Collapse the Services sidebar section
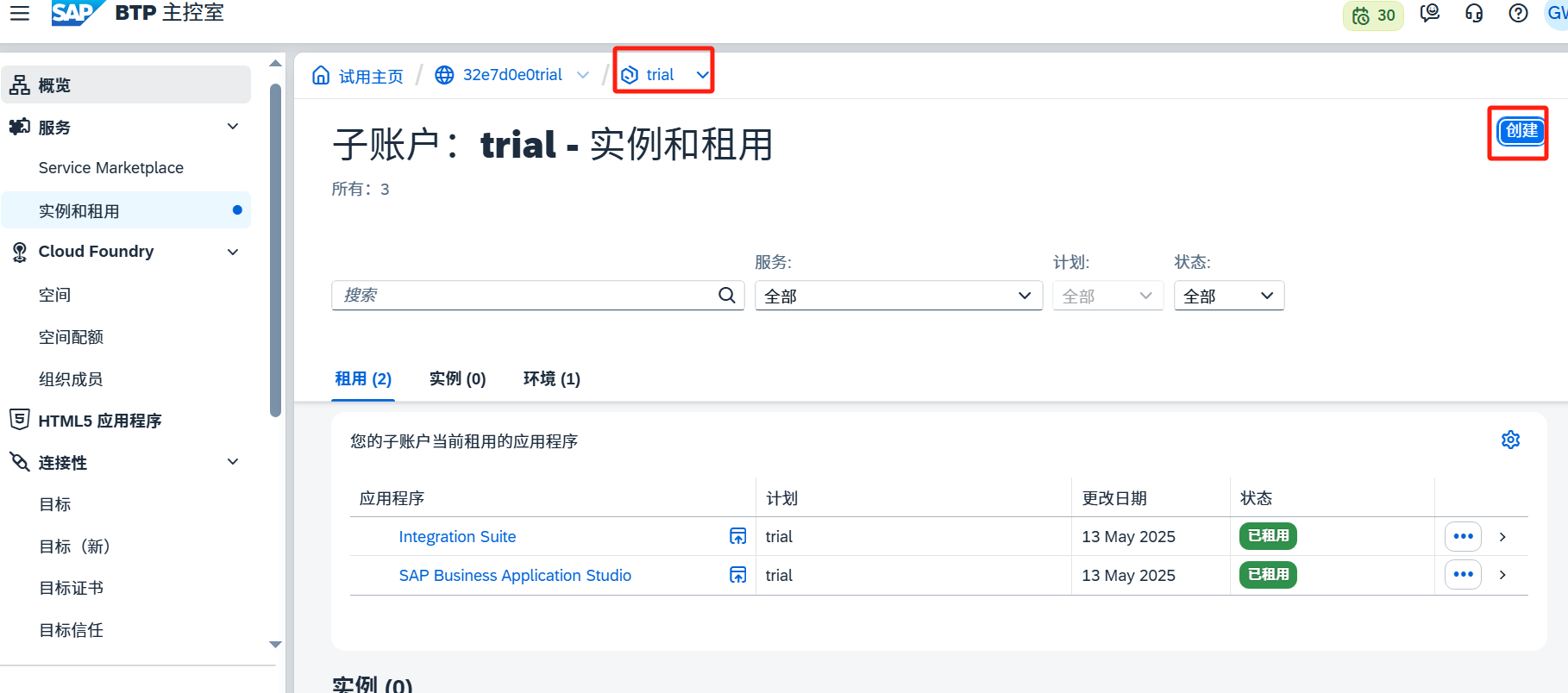Viewport: 1568px width, 693px height. pos(233,127)
